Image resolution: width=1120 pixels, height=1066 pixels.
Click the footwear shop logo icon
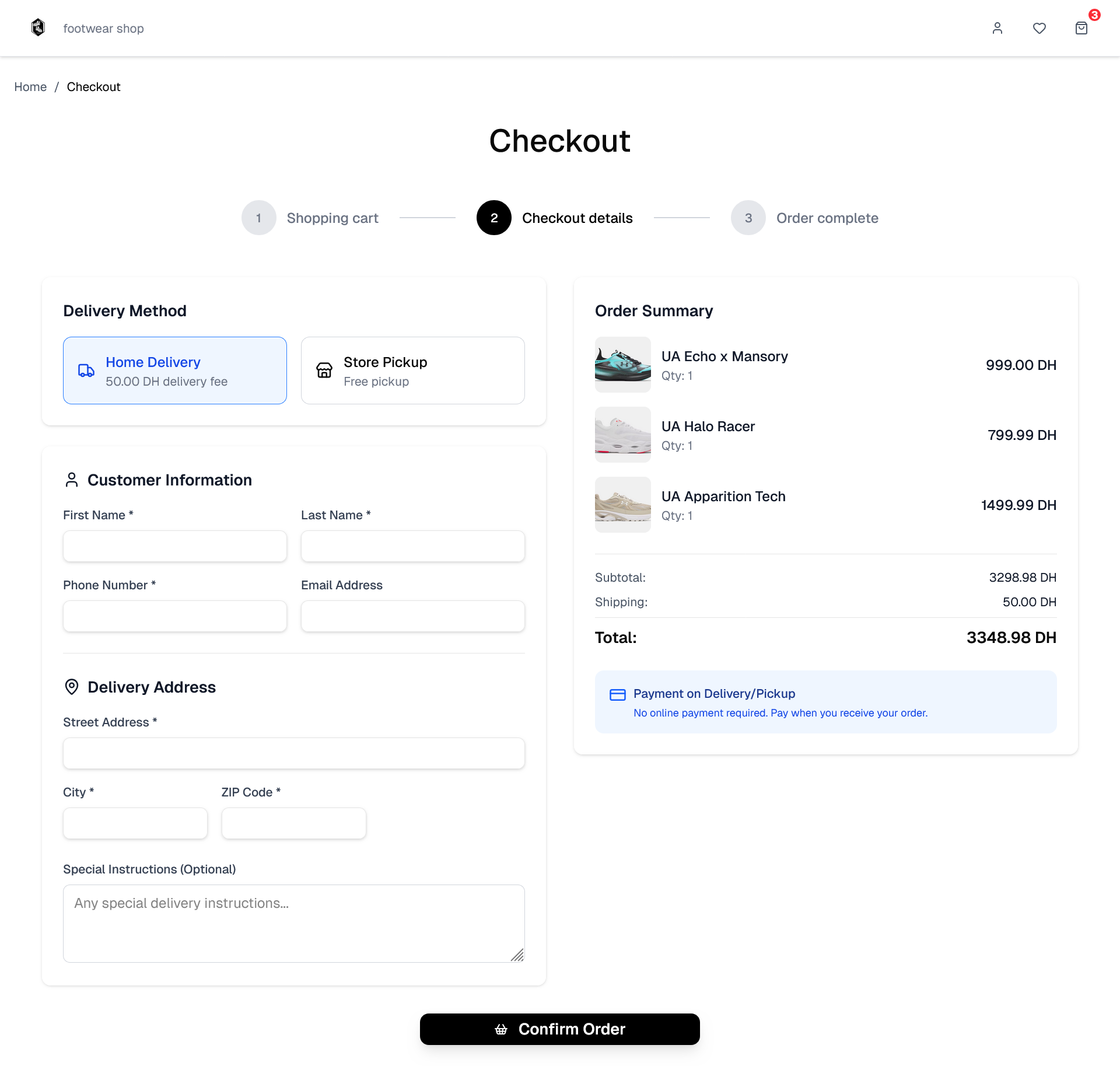point(38,27)
